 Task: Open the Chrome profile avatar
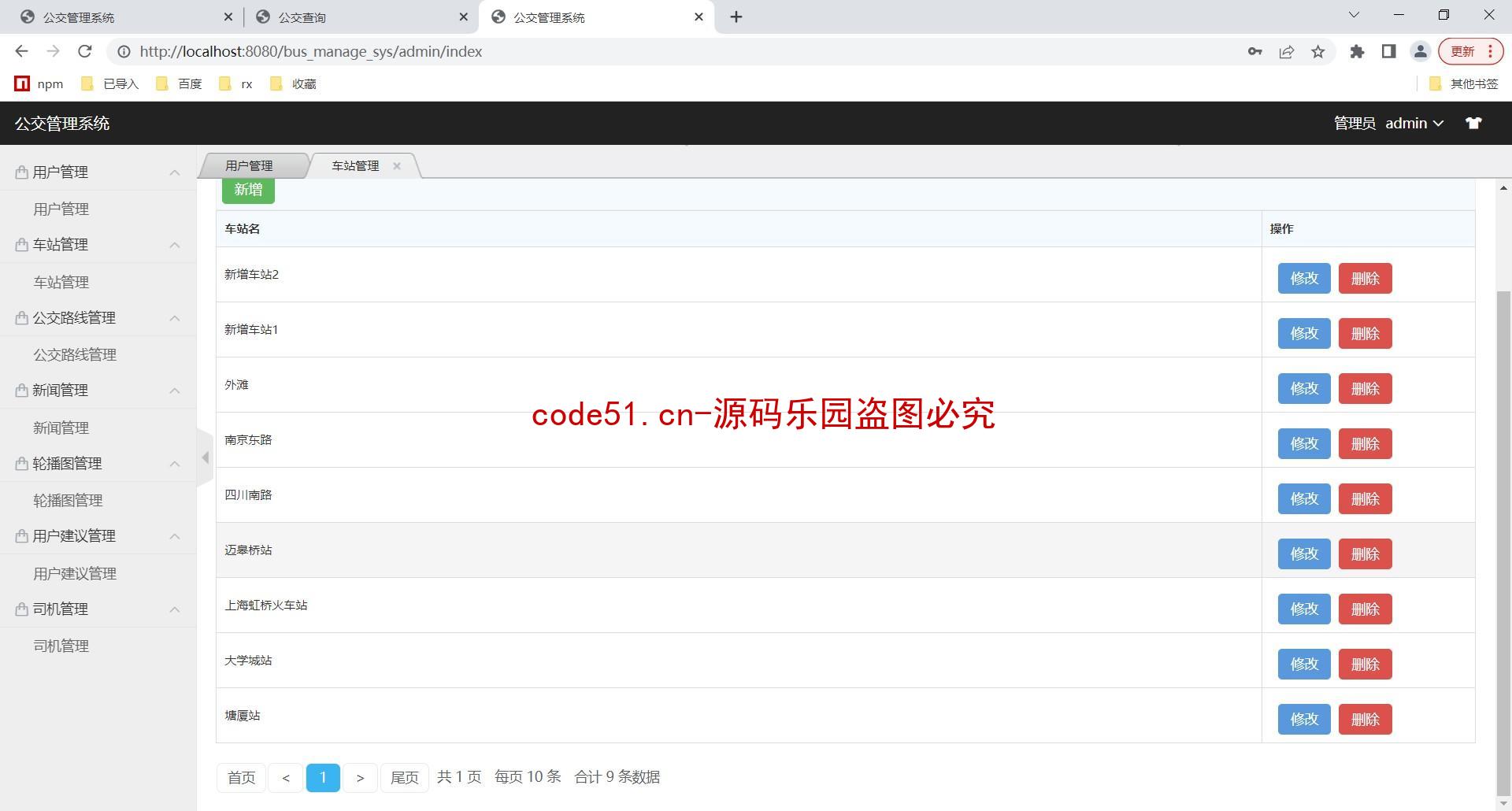click(x=1420, y=52)
